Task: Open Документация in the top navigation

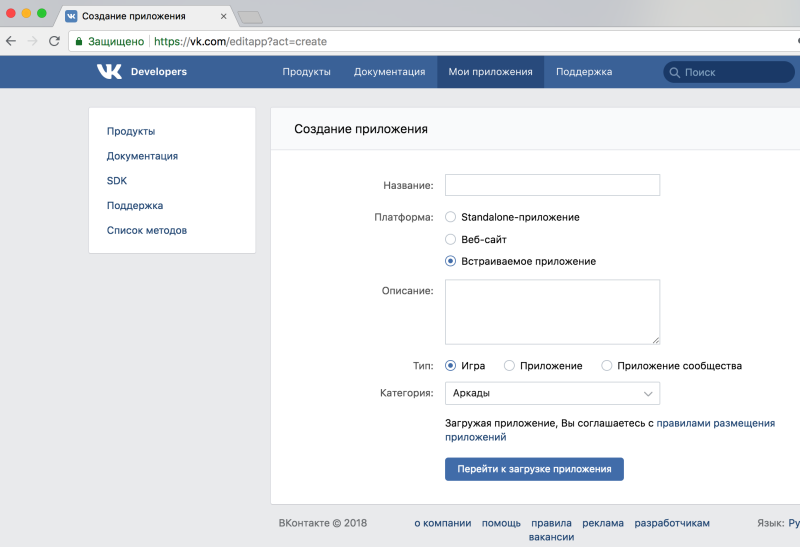Action: 389,72
